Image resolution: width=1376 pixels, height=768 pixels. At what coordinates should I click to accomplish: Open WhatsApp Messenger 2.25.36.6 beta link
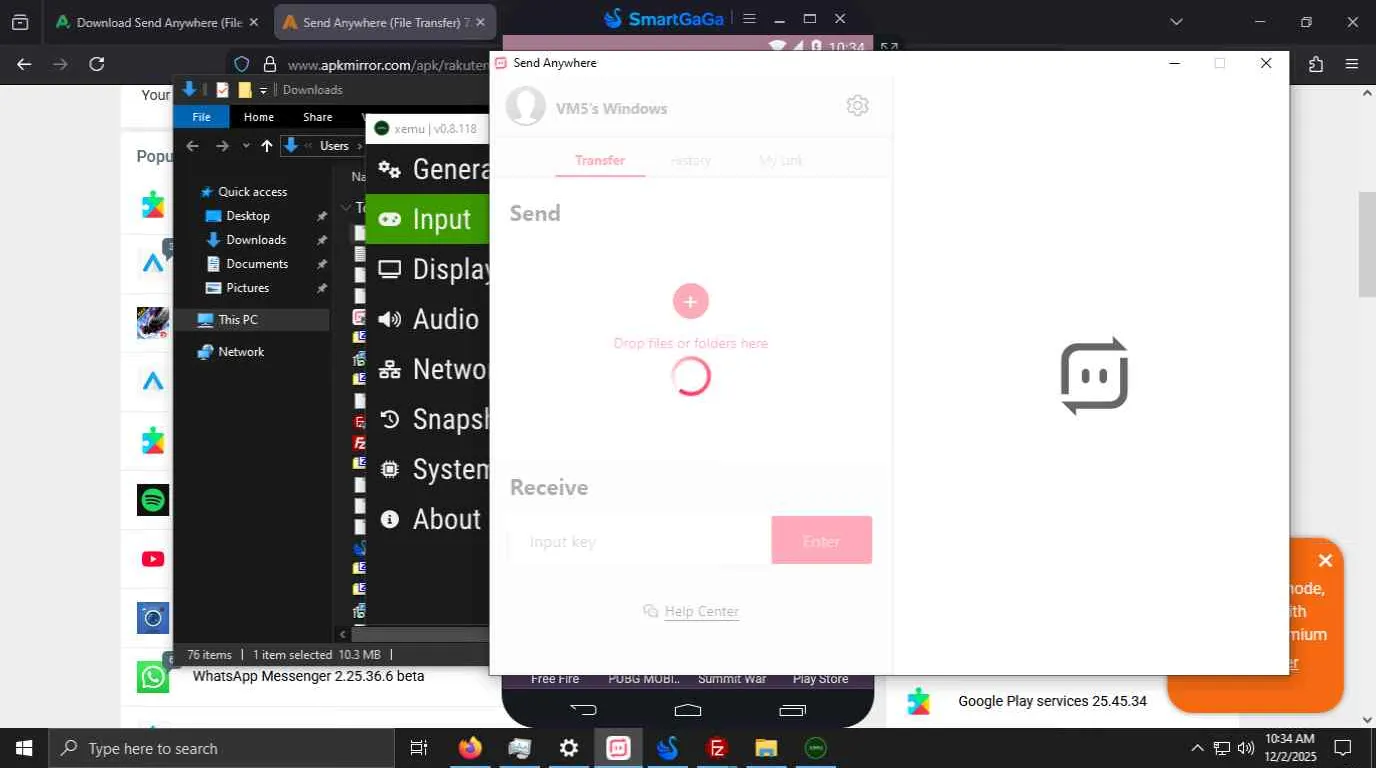point(308,676)
